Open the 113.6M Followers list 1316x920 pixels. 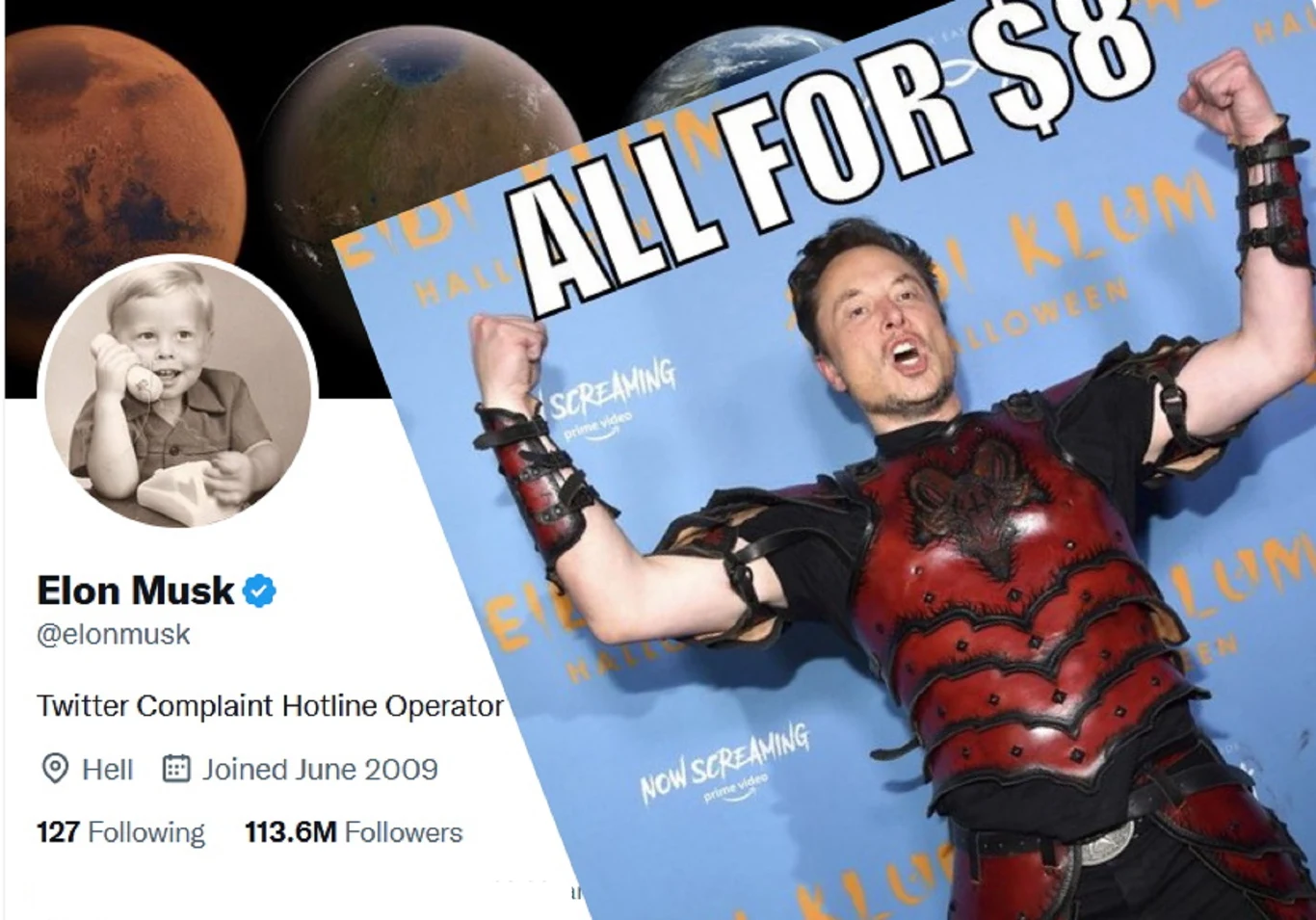[354, 832]
